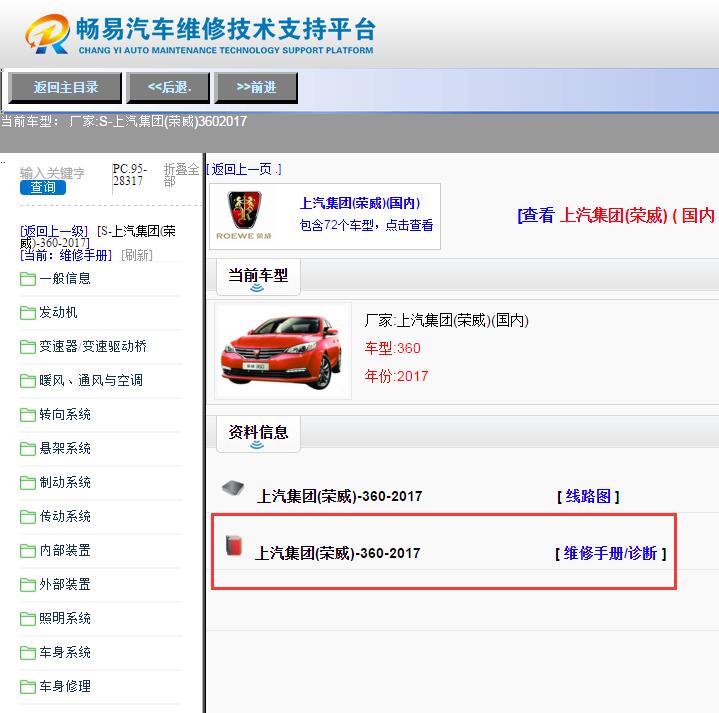Click the 返回上一页 link
This screenshot has width=719, height=713.
(243, 169)
